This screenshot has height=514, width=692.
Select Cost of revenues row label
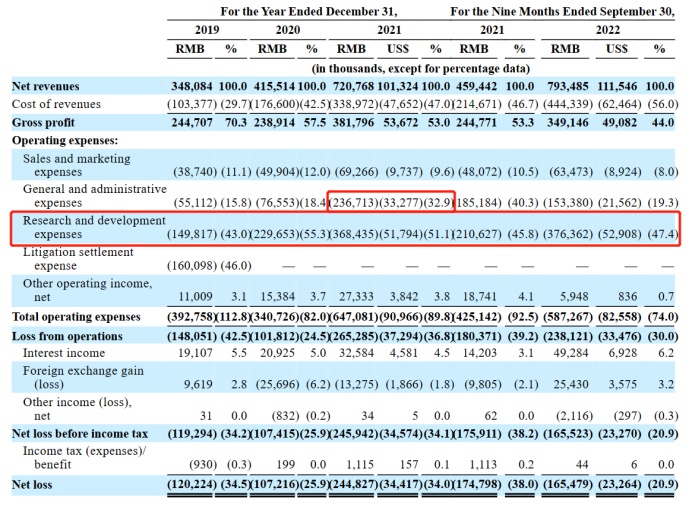coord(56,104)
